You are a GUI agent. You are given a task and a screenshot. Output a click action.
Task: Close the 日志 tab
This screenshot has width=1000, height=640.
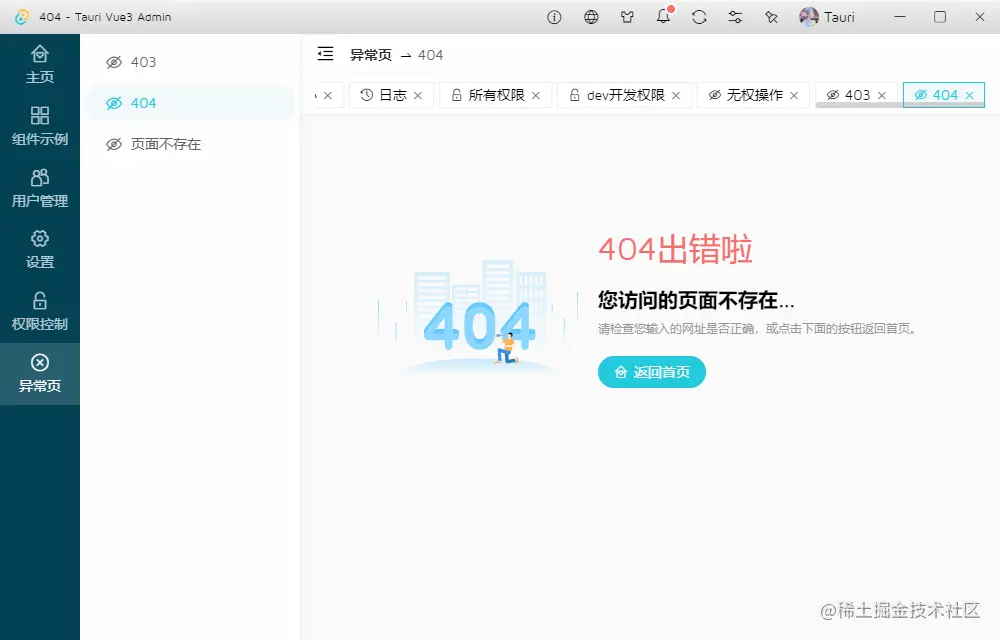tap(418, 96)
